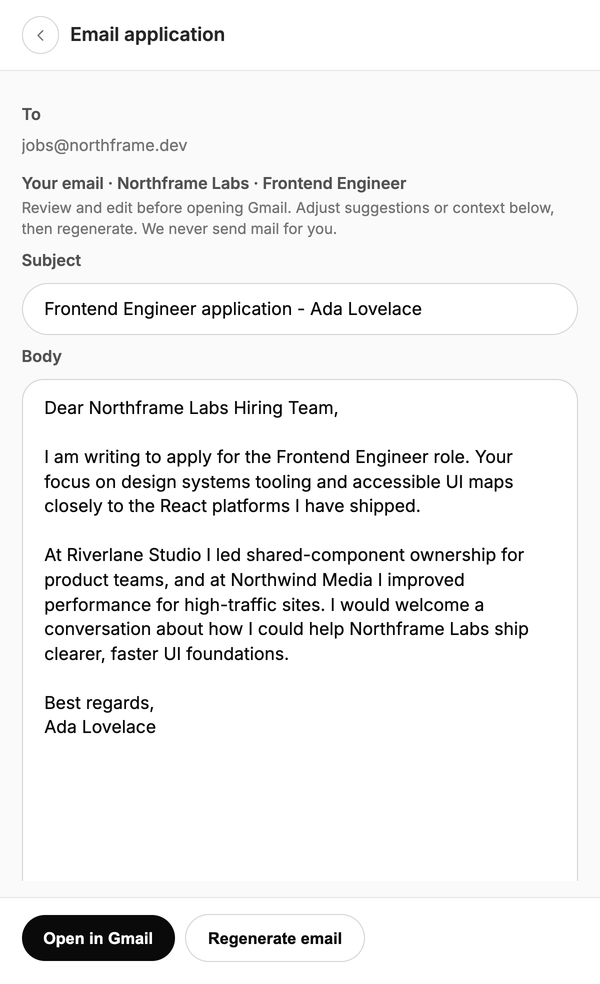Click the 'I am writing to apply' paragraph
This screenshot has width=600, height=984.
pos(279,481)
